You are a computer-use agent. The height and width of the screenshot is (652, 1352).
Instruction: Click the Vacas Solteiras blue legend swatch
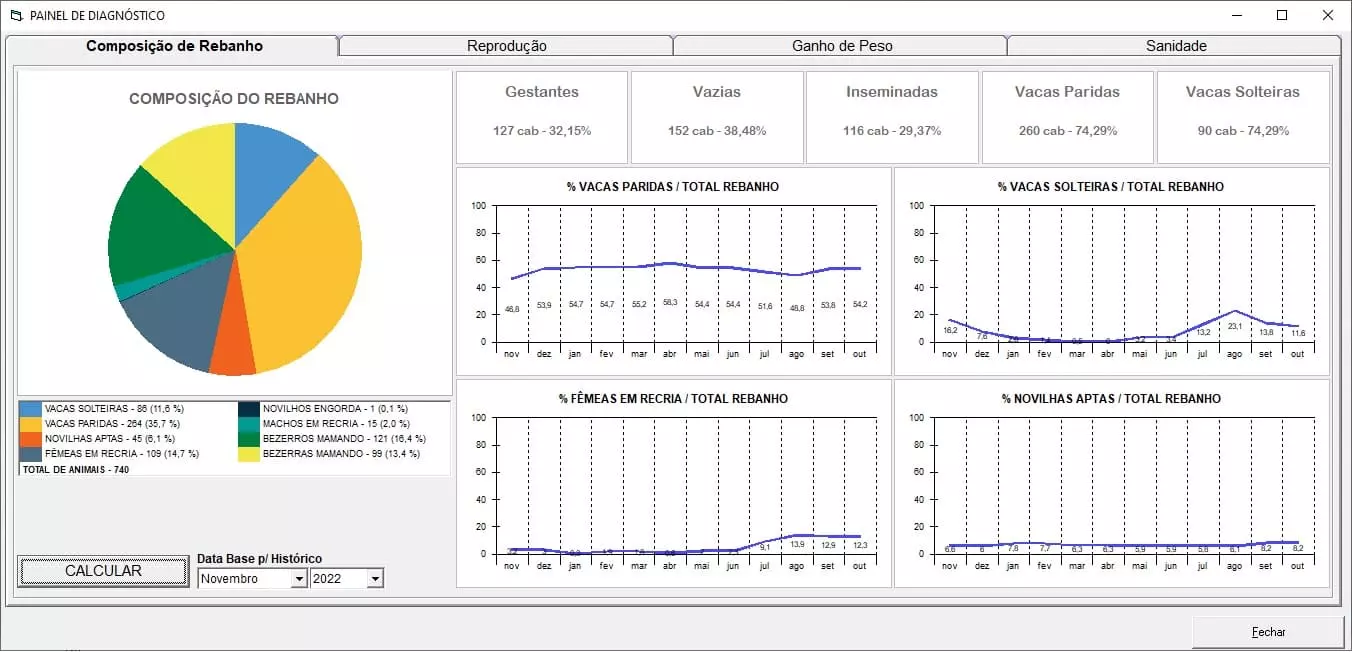point(31,409)
